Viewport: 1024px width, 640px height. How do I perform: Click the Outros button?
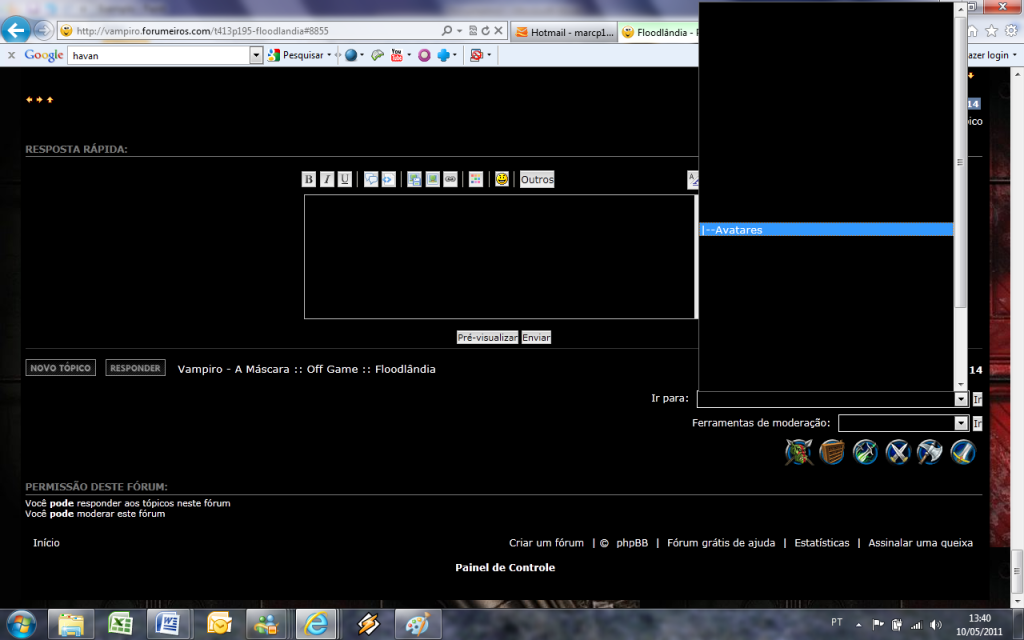click(x=537, y=180)
